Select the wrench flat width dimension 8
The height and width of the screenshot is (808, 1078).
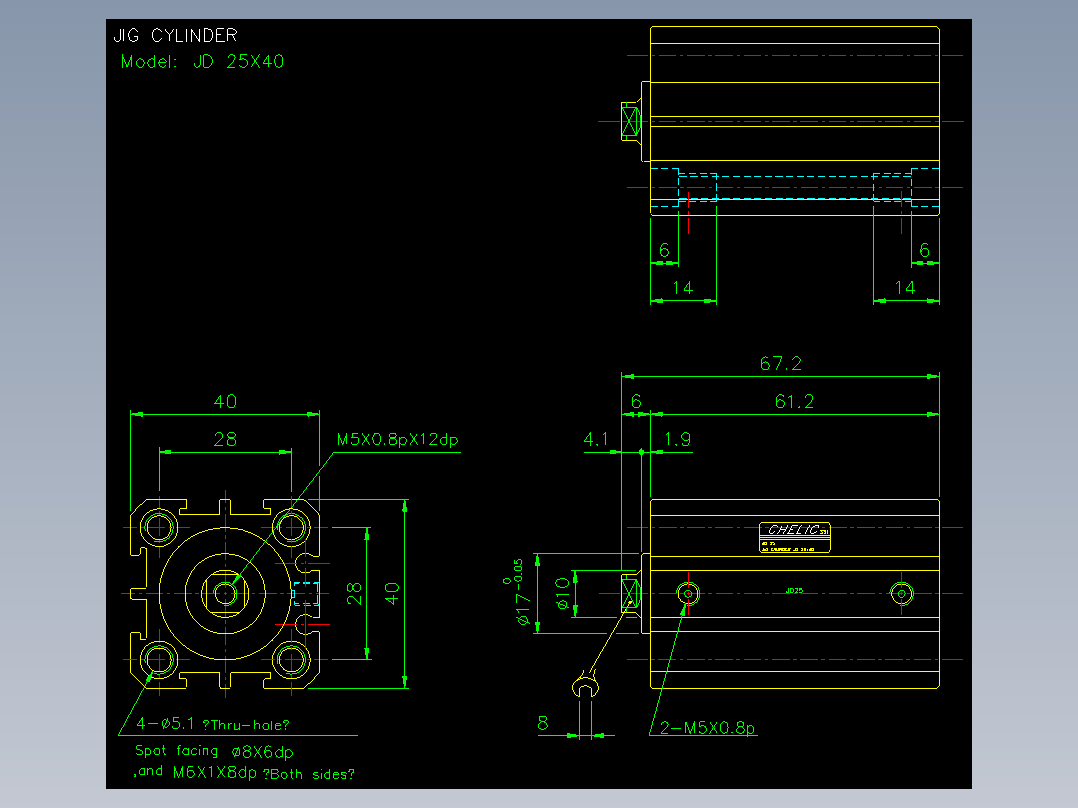click(x=543, y=723)
